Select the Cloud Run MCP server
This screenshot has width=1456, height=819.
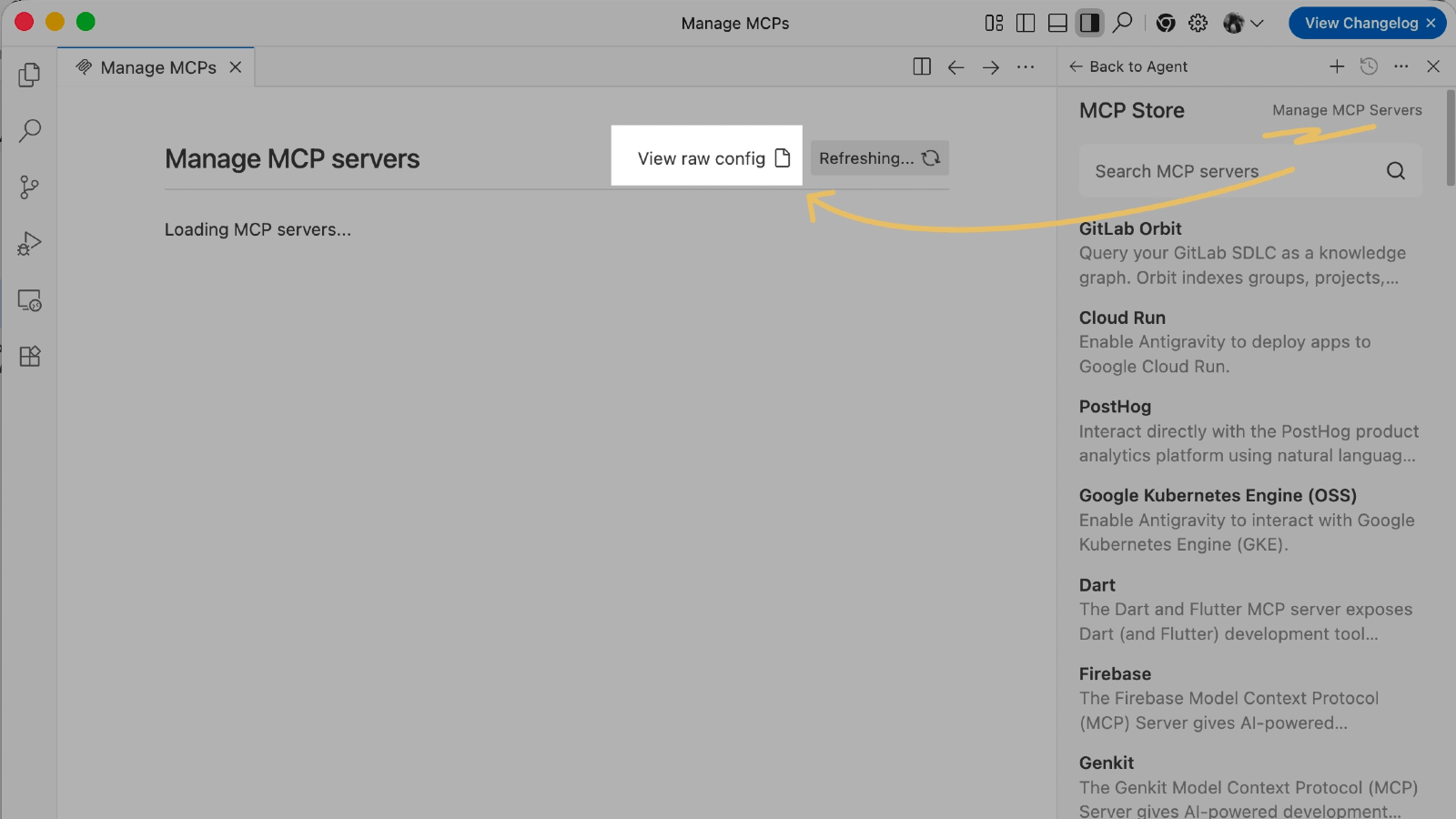[x=1250, y=342]
